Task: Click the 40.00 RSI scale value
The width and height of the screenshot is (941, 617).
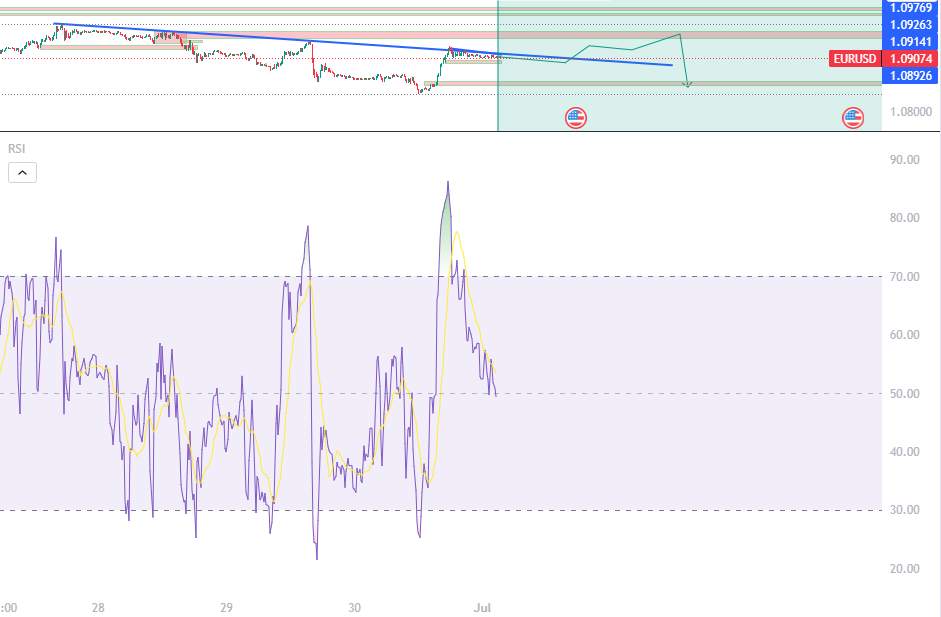Action: (x=904, y=452)
